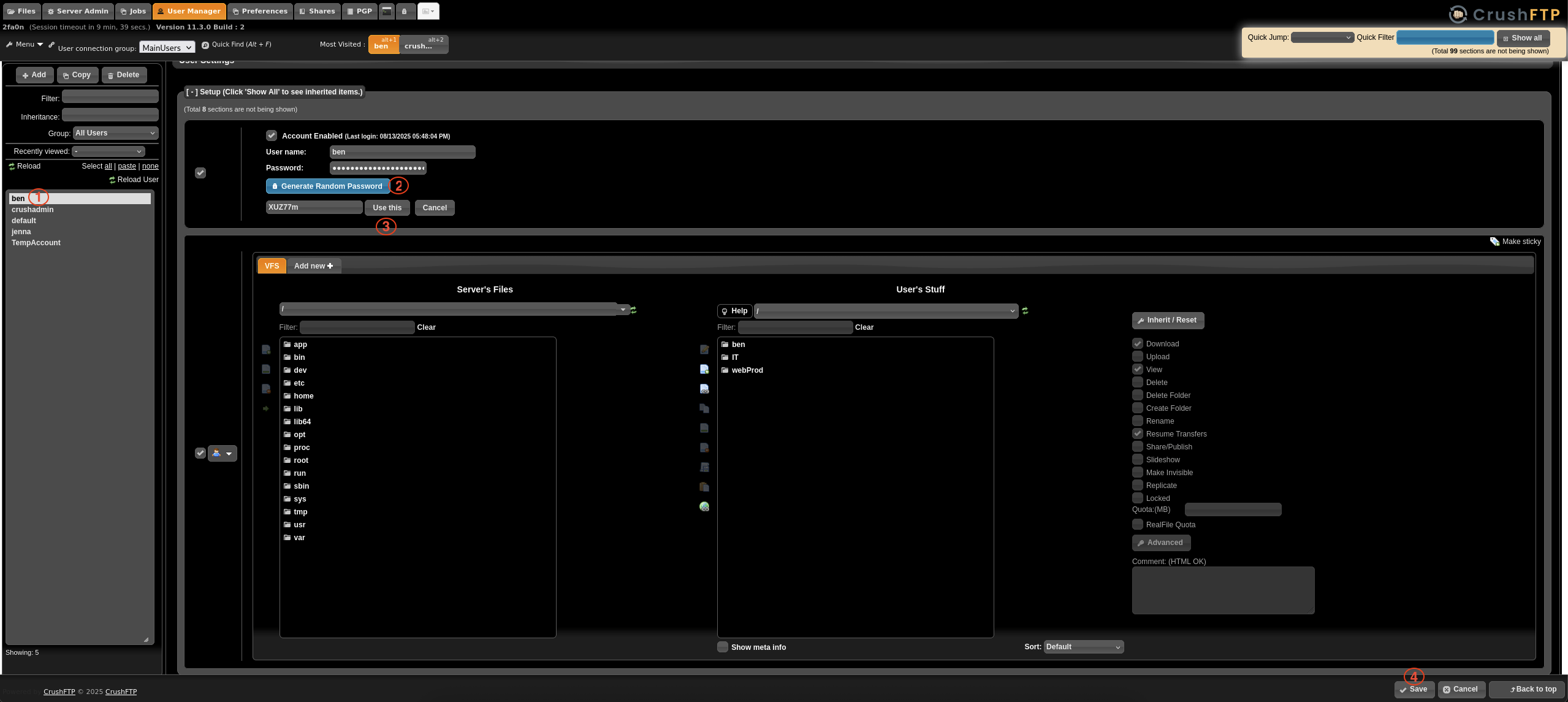Click the Reload User refresh icon
The width and height of the screenshot is (1568, 702).
pos(112,180)
